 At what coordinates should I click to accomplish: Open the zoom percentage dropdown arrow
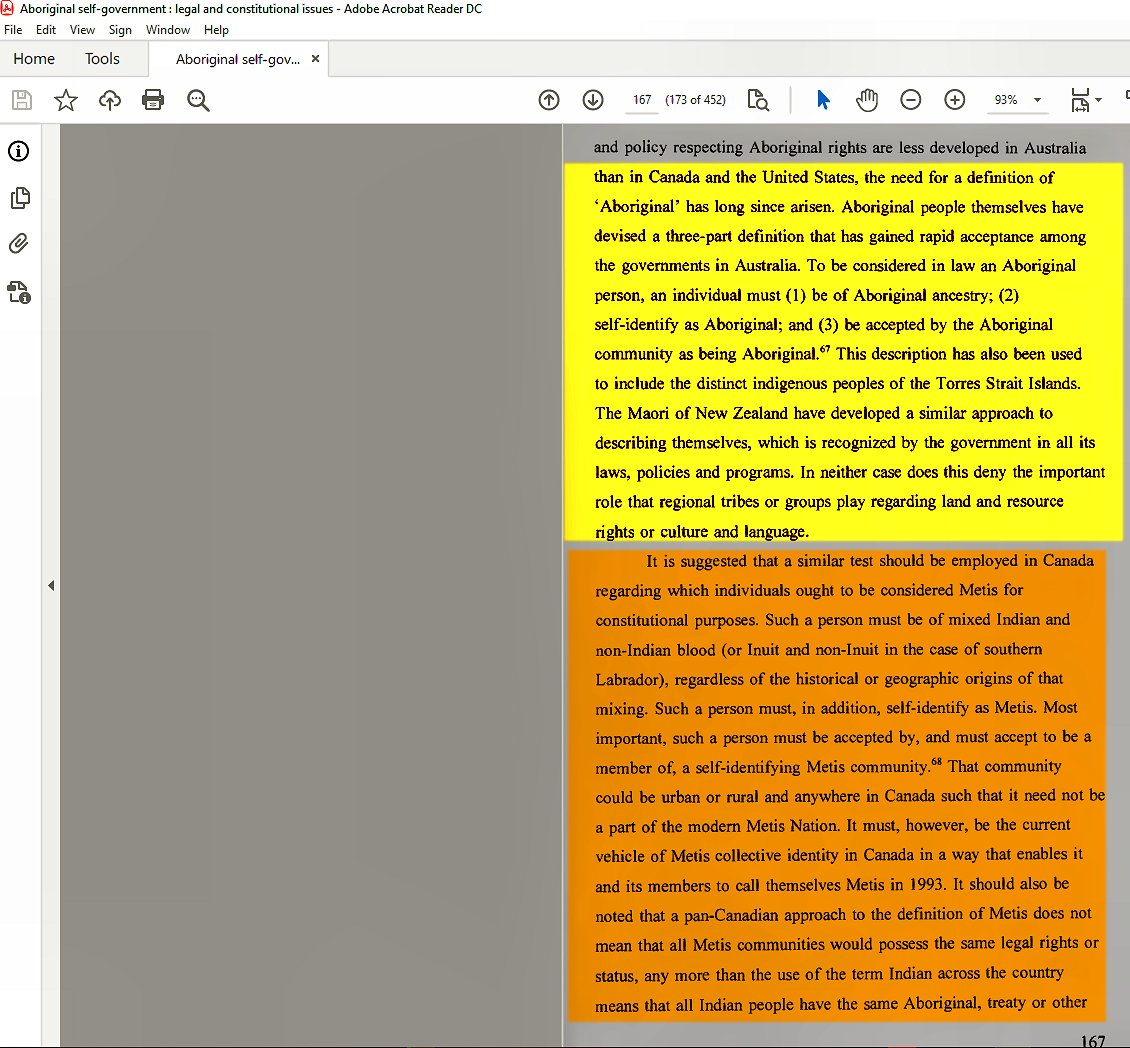(x=1038, y=99)
